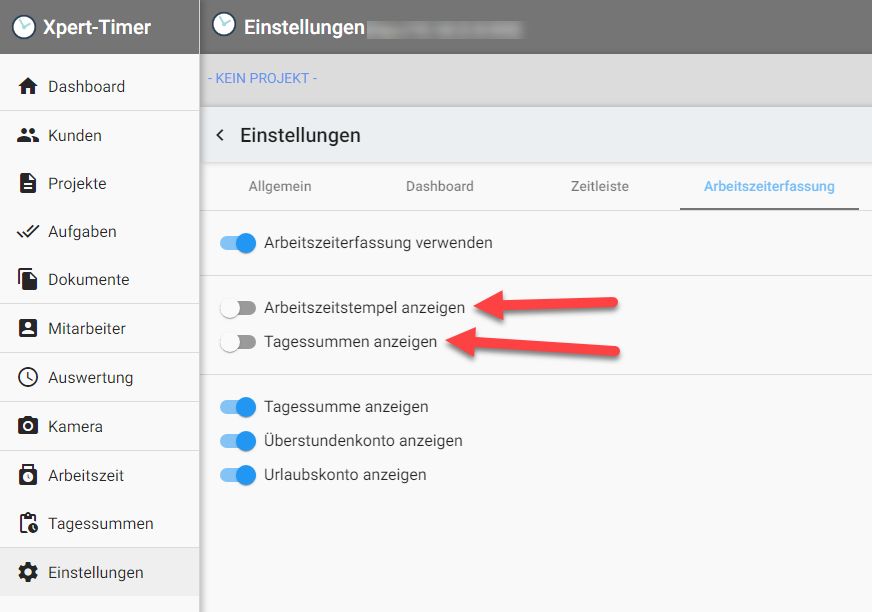
Task: Open the Zeitleiste tab
Action: [599, 187]
